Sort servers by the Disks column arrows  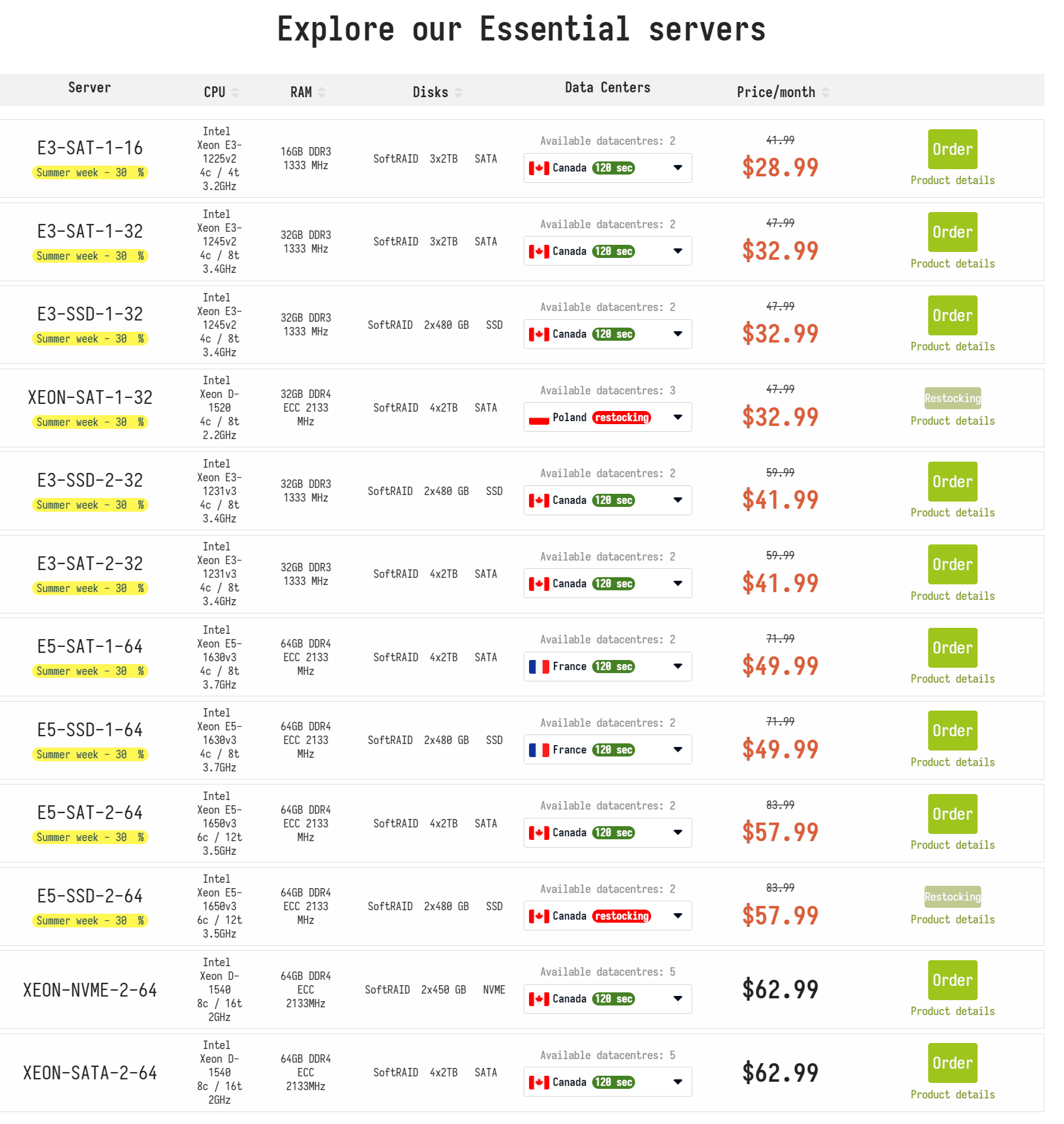(x=458, y=92)
